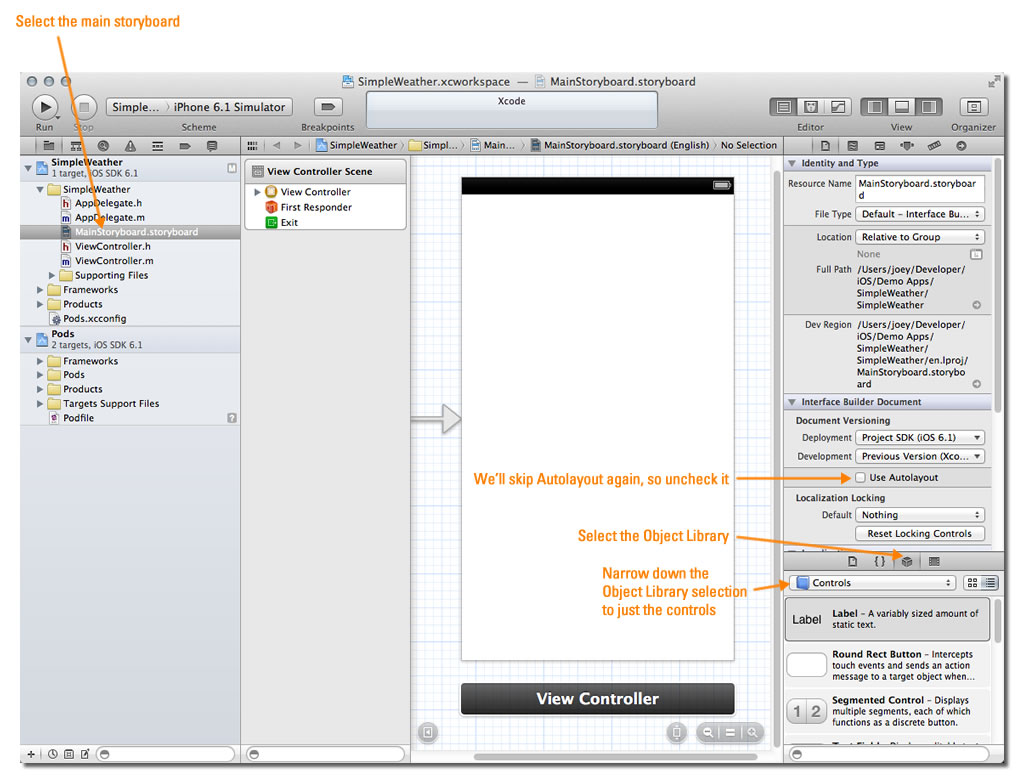The width and height of the screenshot is (1024, 776).
Task: Show the File inspector
Action: click(x=825, y=146)
